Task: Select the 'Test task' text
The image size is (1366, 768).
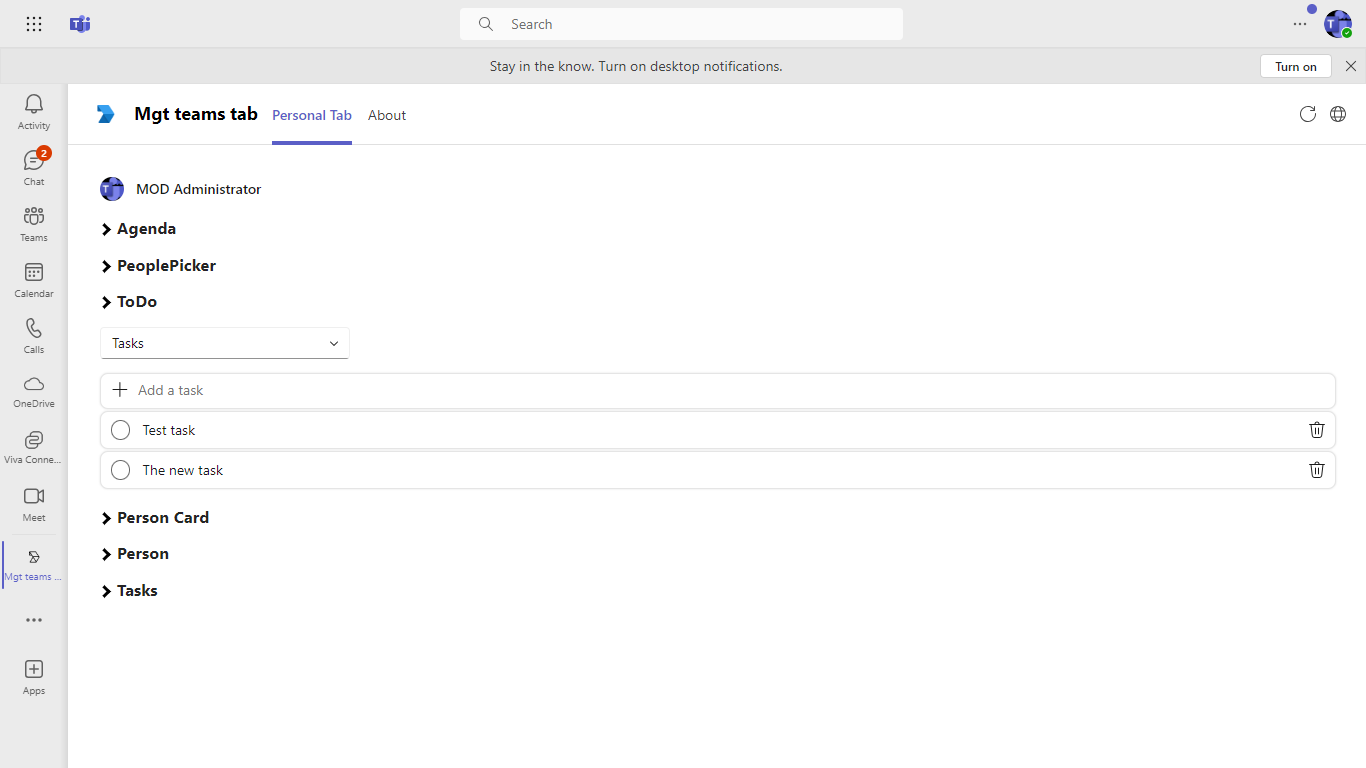Action: pyautogui.click(x=169, y=430)
